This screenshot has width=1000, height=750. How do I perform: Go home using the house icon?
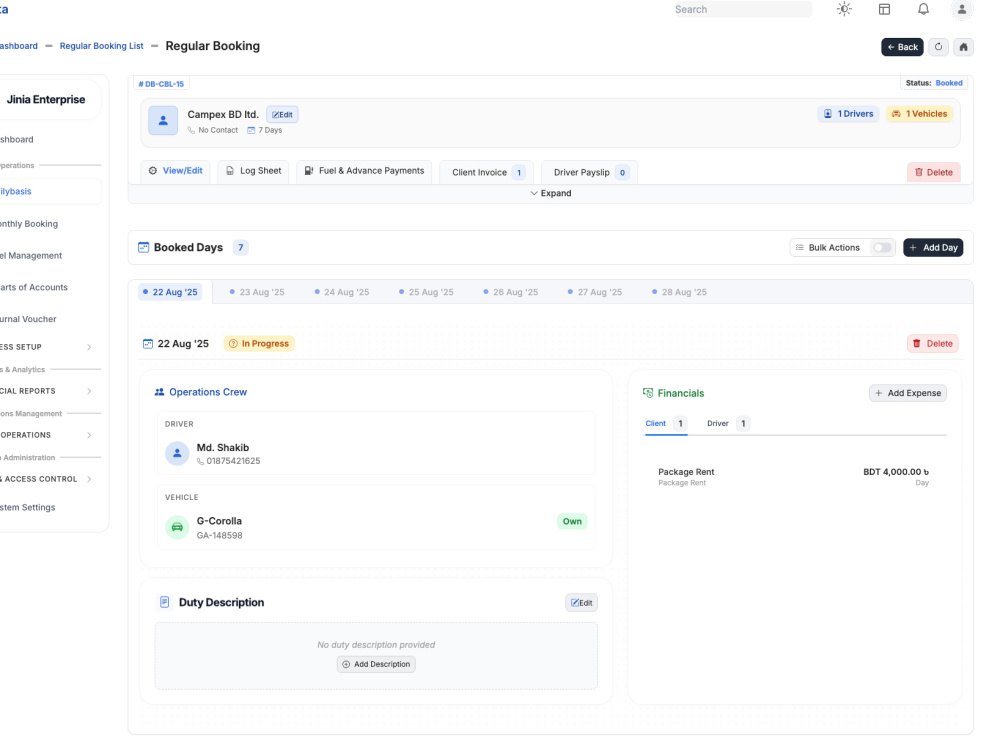pos(964,47)
